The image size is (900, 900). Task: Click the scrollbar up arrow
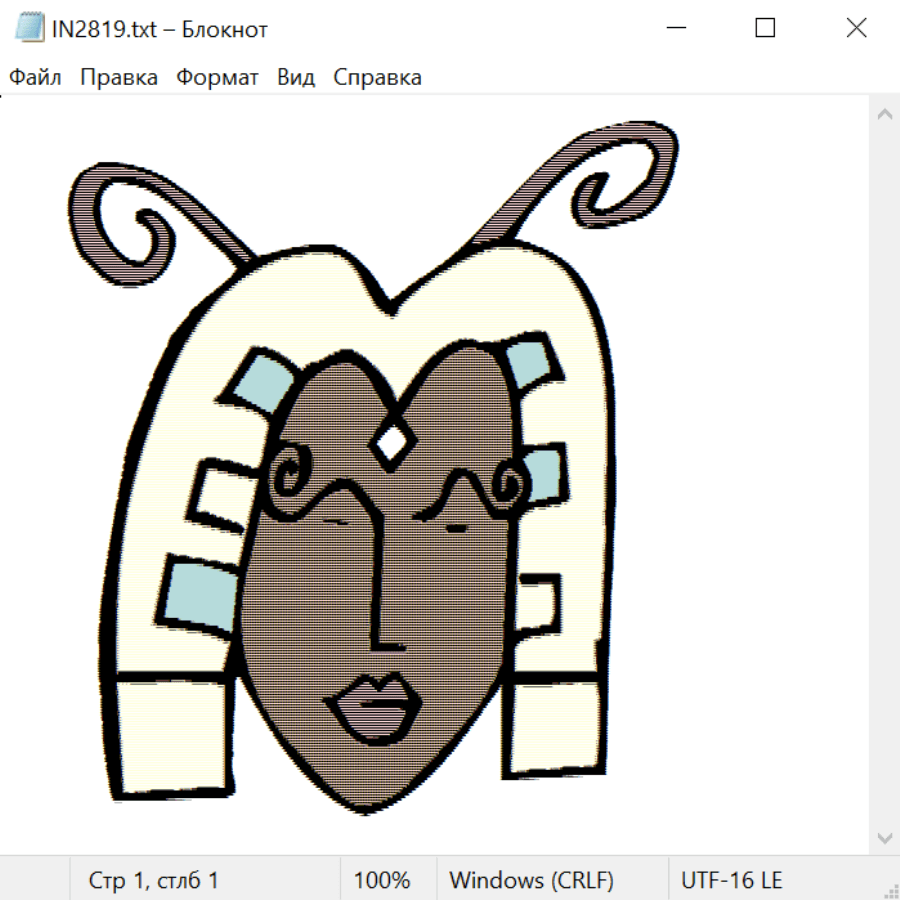click(884, 115)
